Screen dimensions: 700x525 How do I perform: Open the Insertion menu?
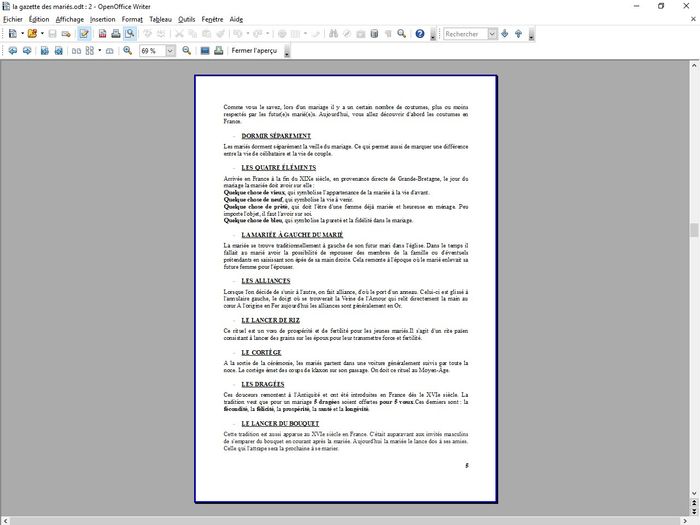[x=103, y=19]
